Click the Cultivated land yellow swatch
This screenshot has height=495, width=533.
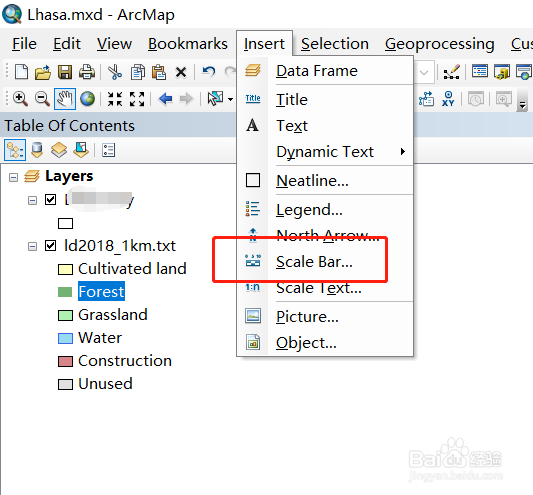point(65,269)
